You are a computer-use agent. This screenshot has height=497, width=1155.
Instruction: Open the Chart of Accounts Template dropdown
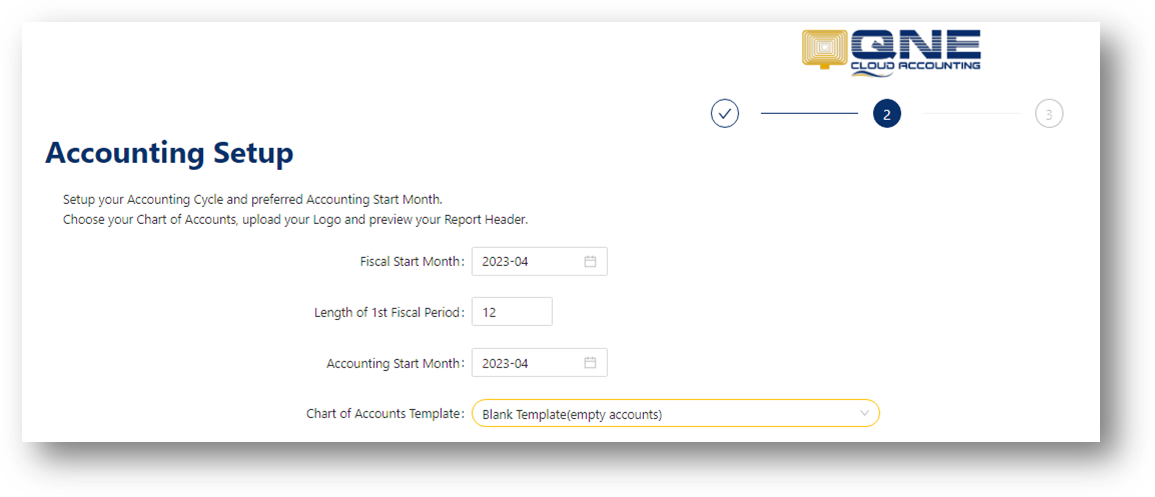pos(675,414)
